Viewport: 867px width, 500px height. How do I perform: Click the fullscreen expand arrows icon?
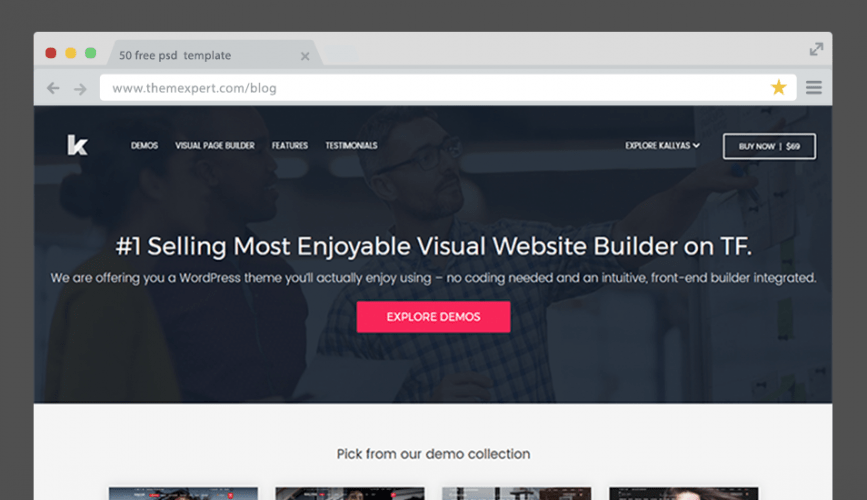click(x=816, y=49)
